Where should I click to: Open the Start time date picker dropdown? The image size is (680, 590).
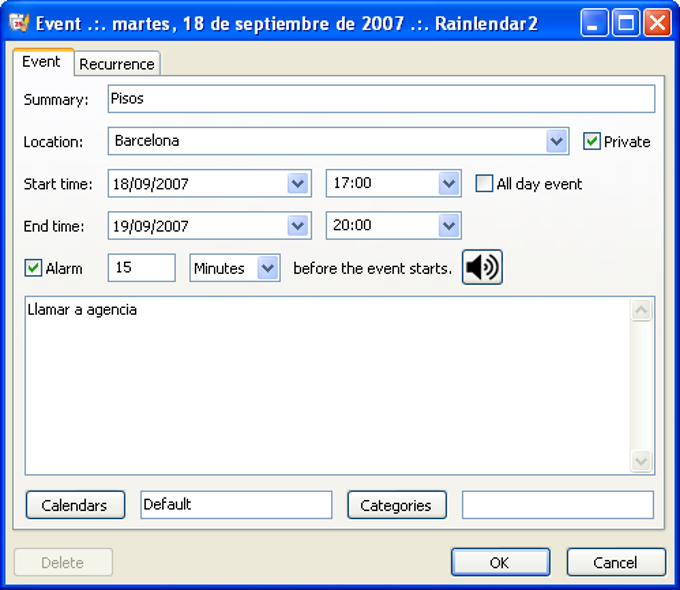click(x=298, y=184)
